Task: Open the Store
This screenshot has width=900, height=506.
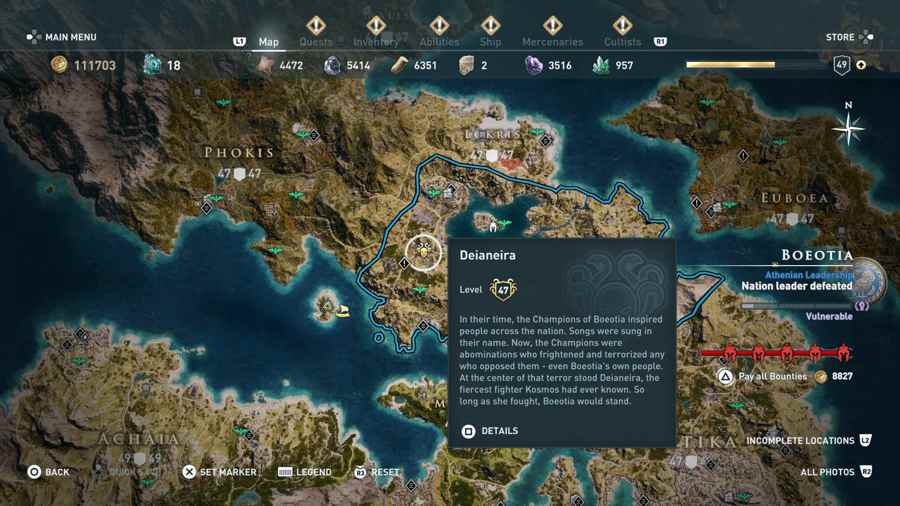Action: (849, 37)
